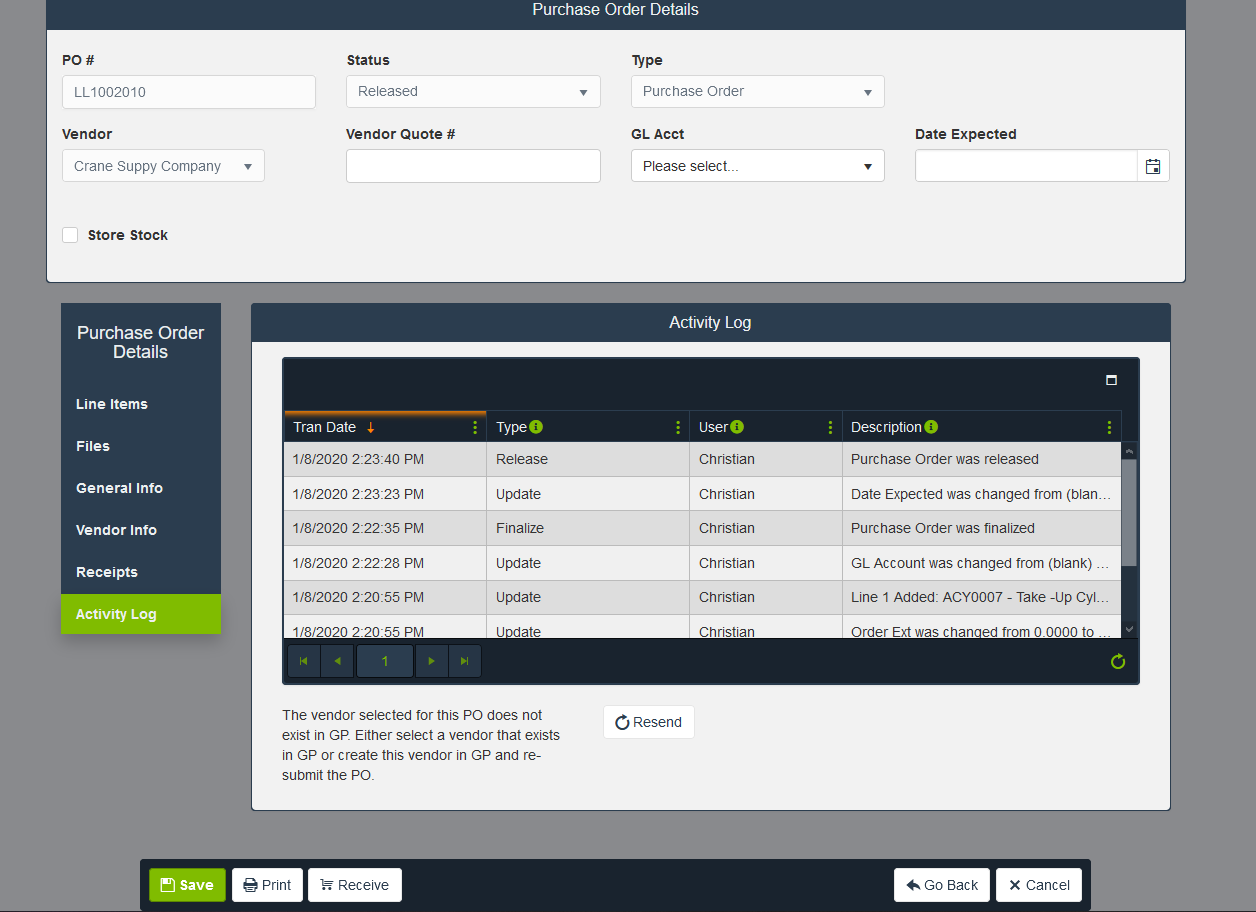1256x912 pixels.
Task: Open the Description column options menu
Action: click(x=1109, y=427)
